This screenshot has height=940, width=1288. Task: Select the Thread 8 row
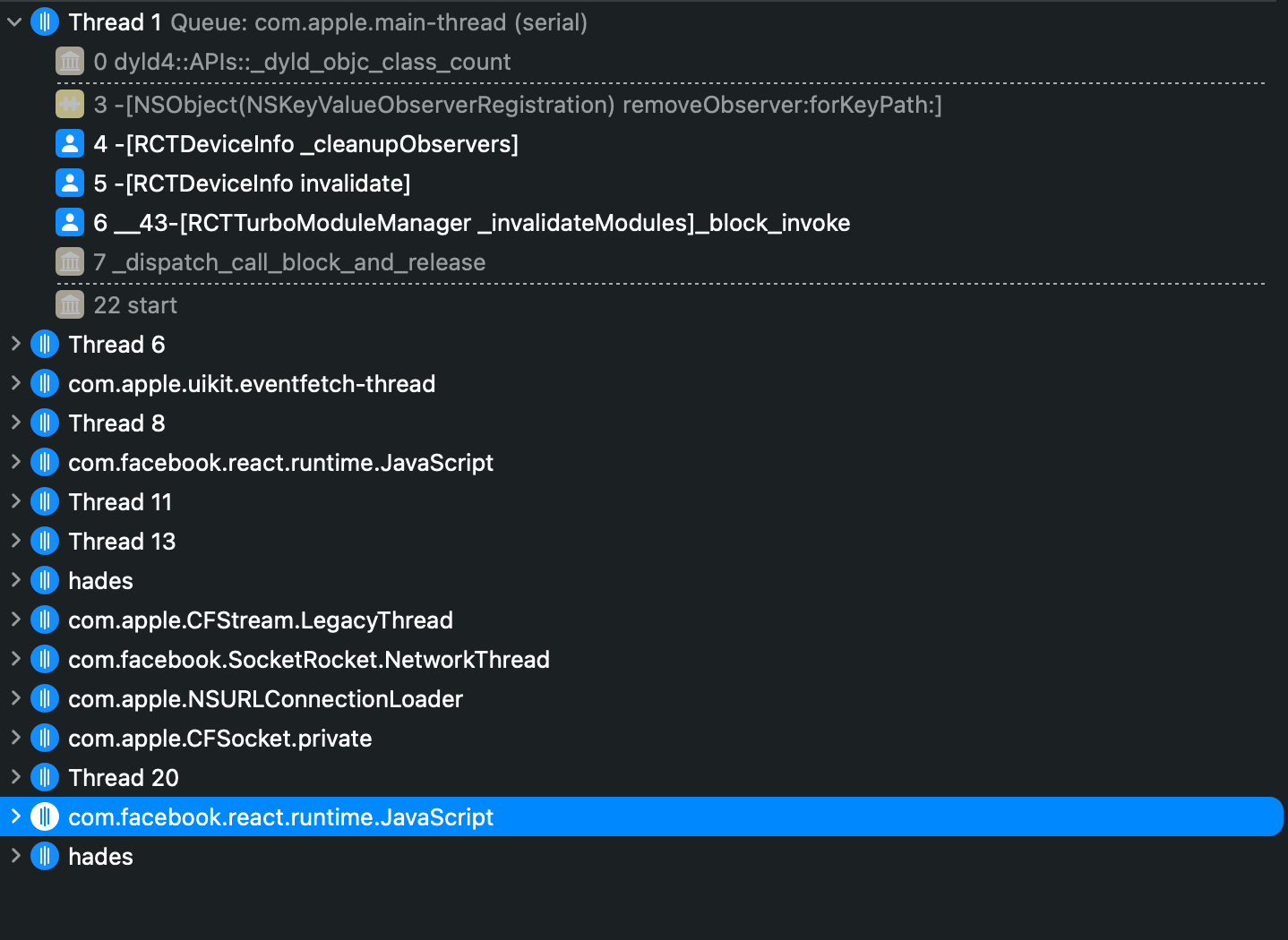tap(116, 423)
